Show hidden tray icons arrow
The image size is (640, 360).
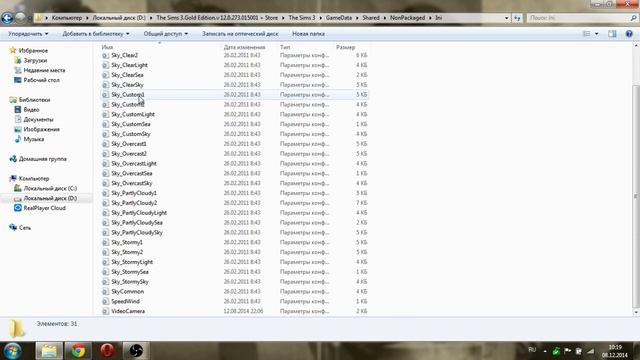(x=545, y=351)
